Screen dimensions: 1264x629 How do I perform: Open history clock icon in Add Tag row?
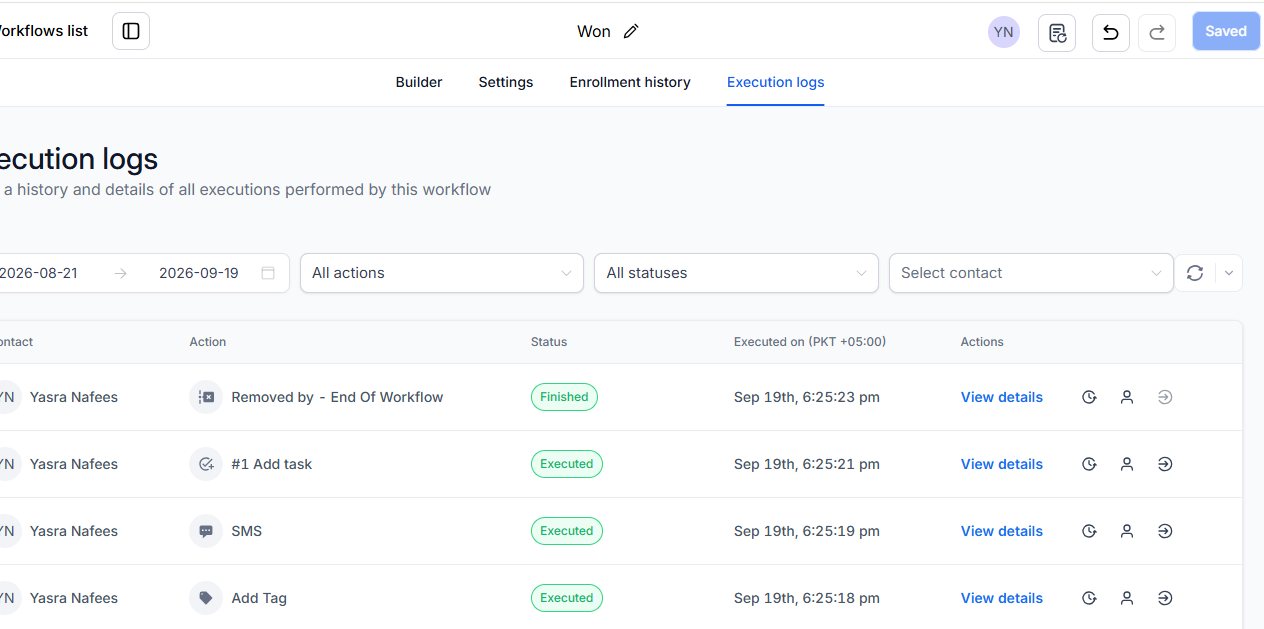point(1089,598)
